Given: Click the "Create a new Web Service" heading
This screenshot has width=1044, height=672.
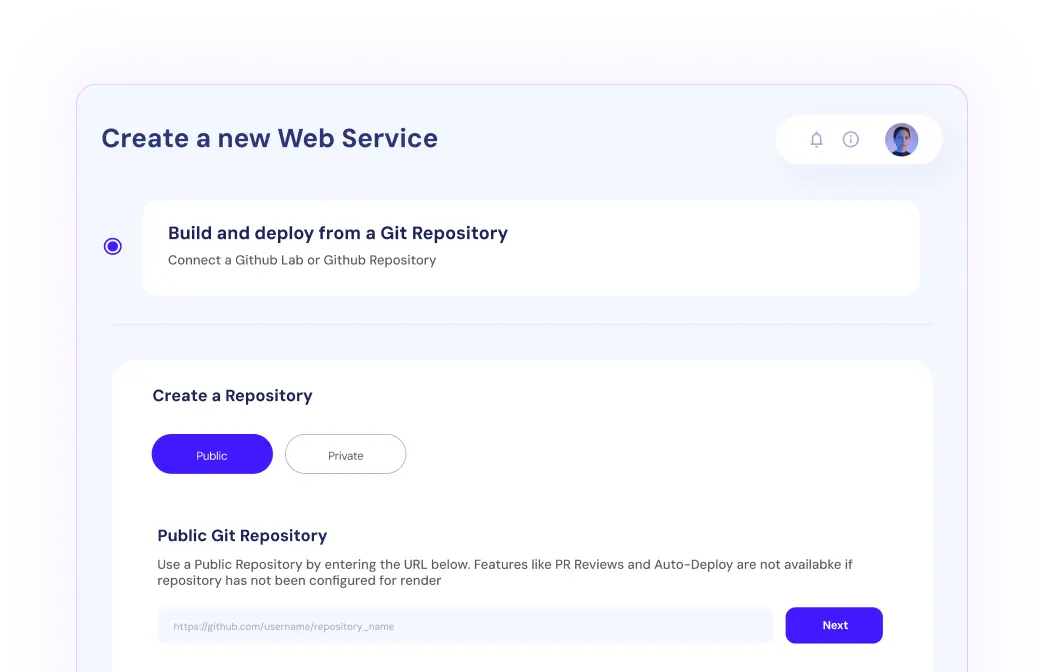Looking at the screenshot, I should point(270,138).
